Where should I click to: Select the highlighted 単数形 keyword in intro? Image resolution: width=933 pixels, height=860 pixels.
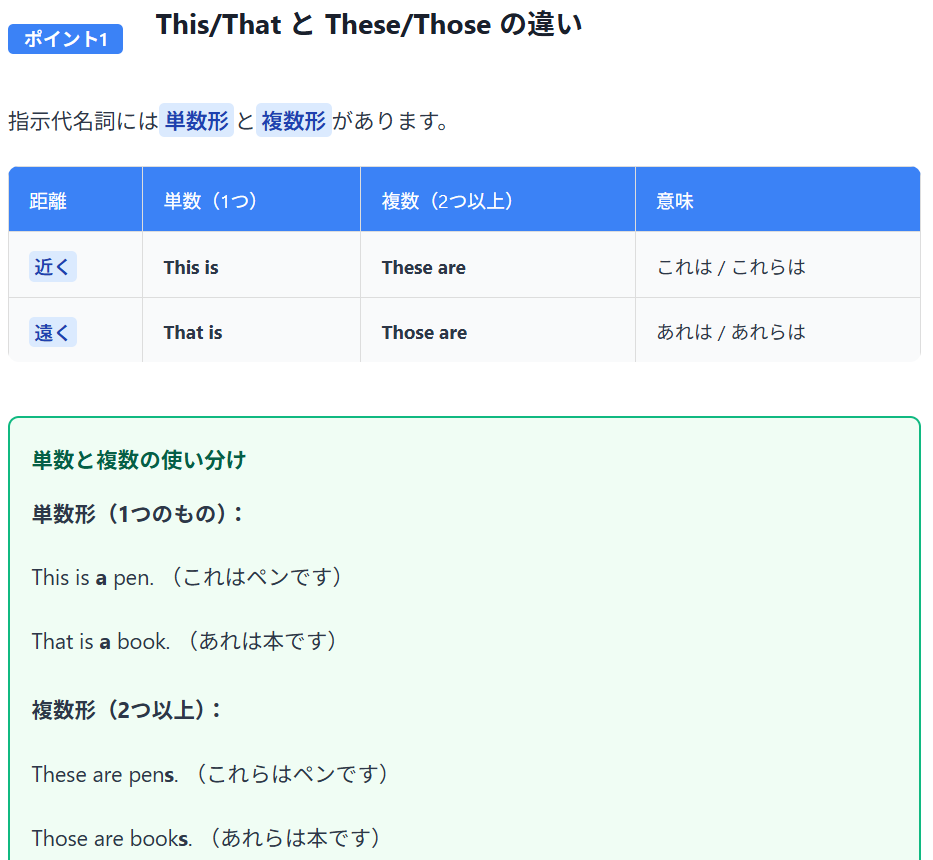(196, 121)
